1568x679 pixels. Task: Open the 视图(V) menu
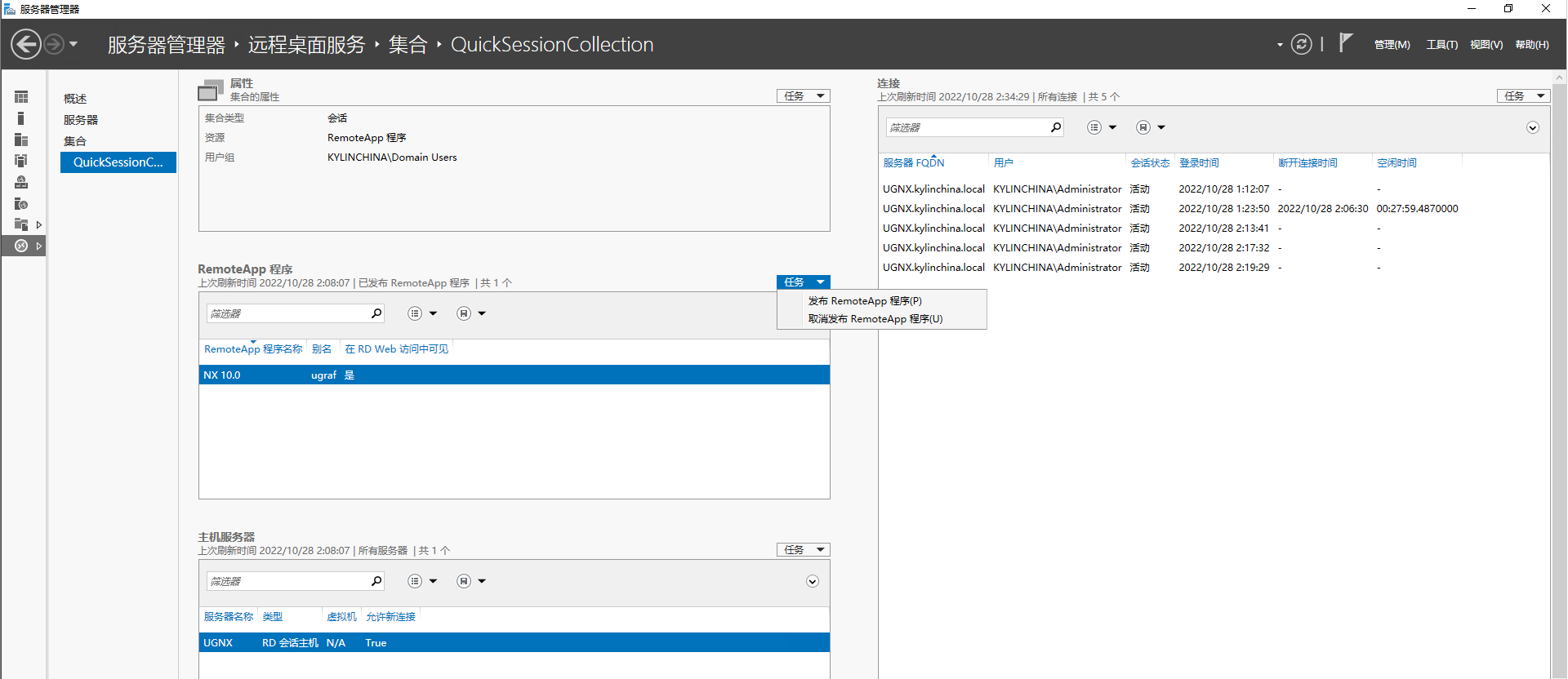(x=1486, y=45)
